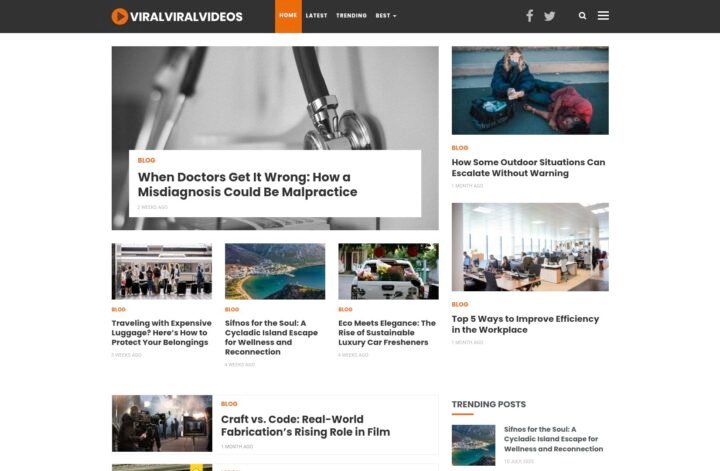Click the Sifnos island bay thumbnail image
The width and height of the screenshot is (720, 471).
275,271
